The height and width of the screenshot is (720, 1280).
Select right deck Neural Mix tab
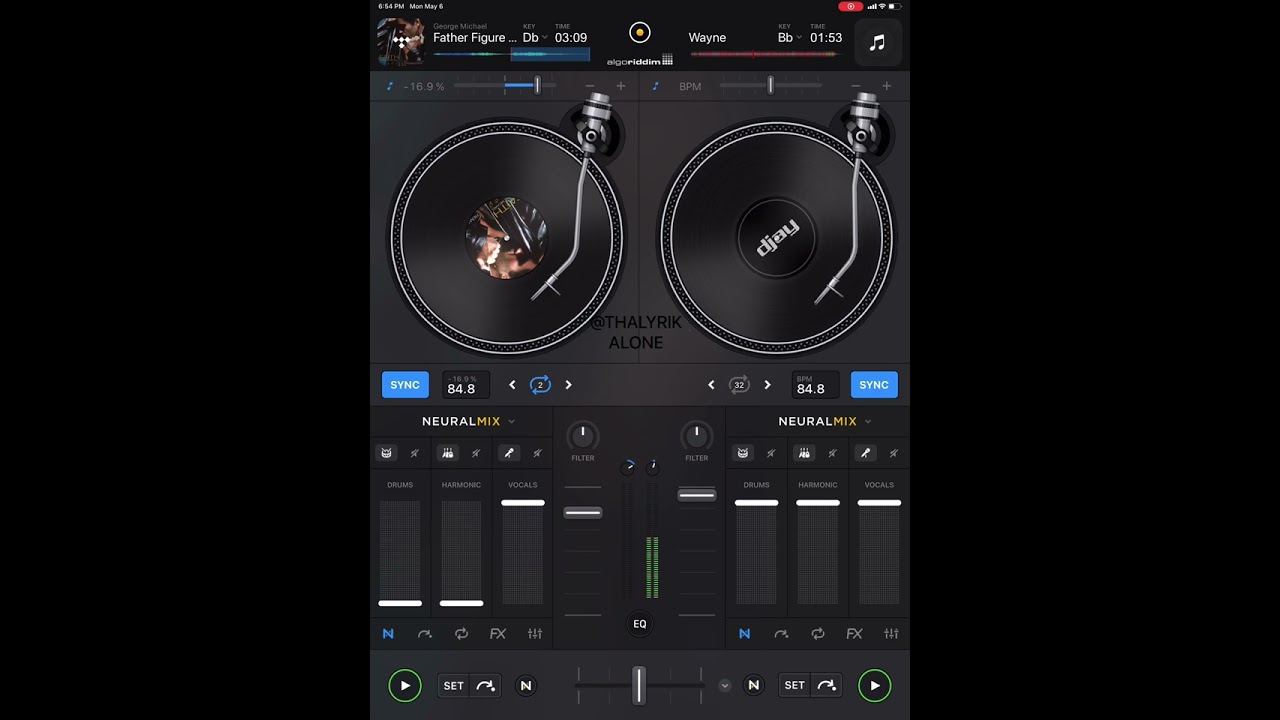(x=744, y=634)
